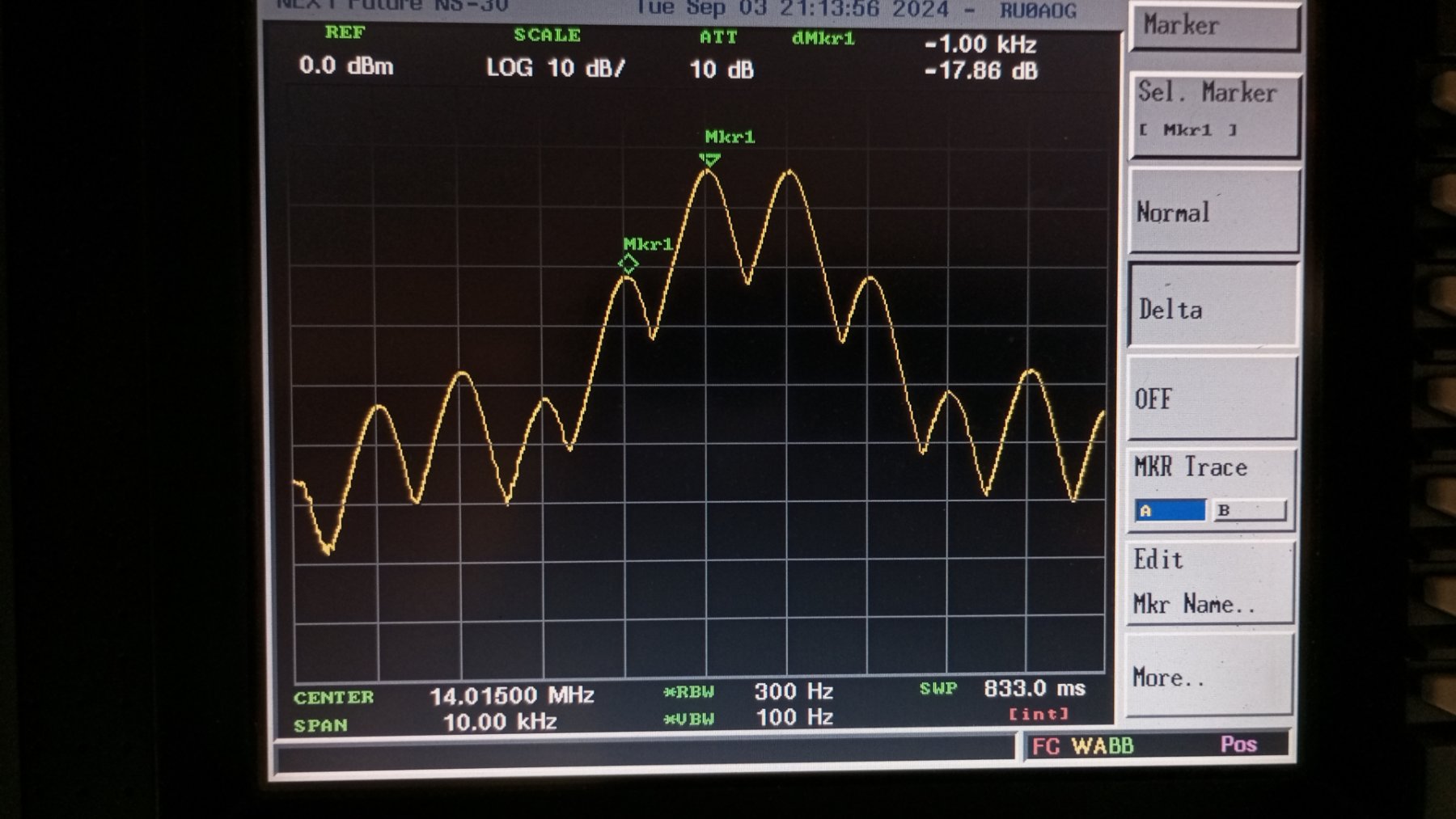Screen dimensions: 1456x819
Task: Choose MKR Trace B
Action: pyautogui.click(x=1250, y=510)
